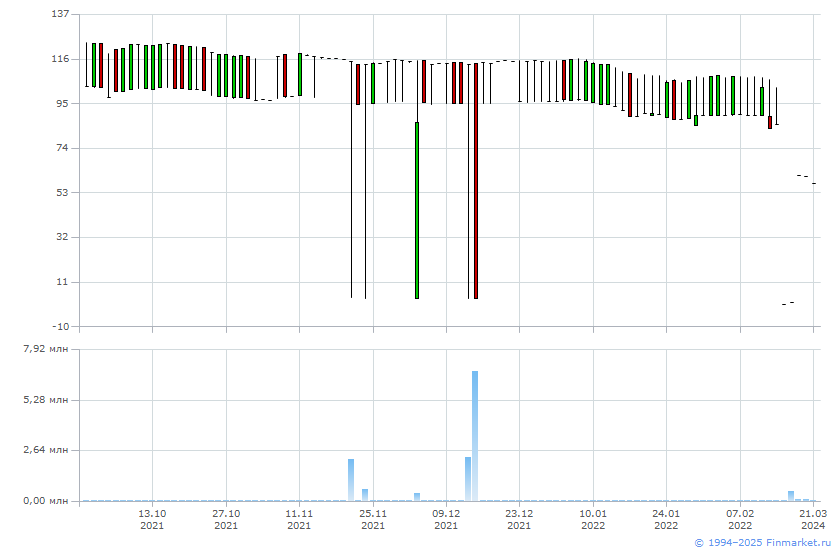Click the 2,64 млн volume label

pyautogui.click(x=46, y=450)
